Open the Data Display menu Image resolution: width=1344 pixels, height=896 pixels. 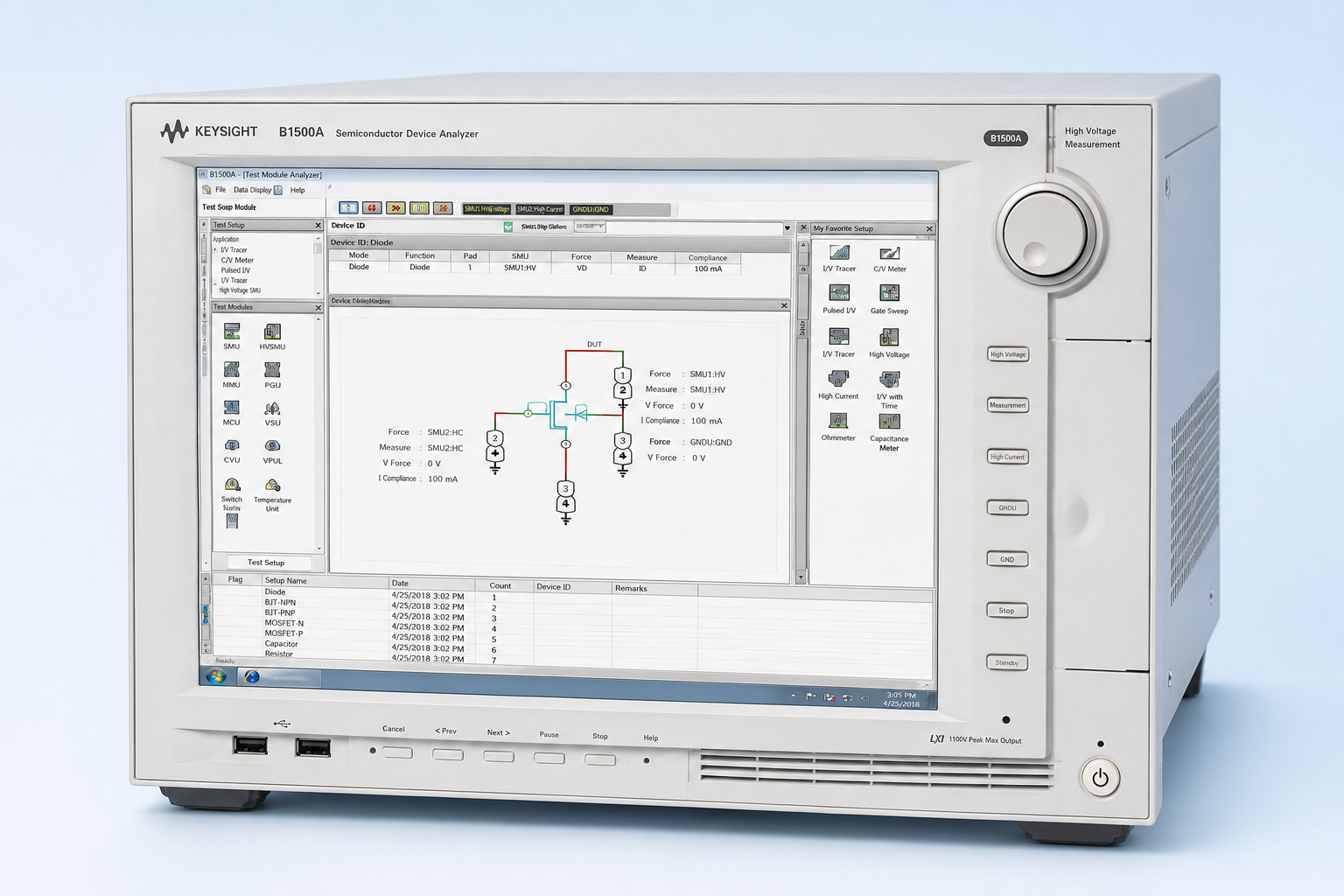pos(252,190)
